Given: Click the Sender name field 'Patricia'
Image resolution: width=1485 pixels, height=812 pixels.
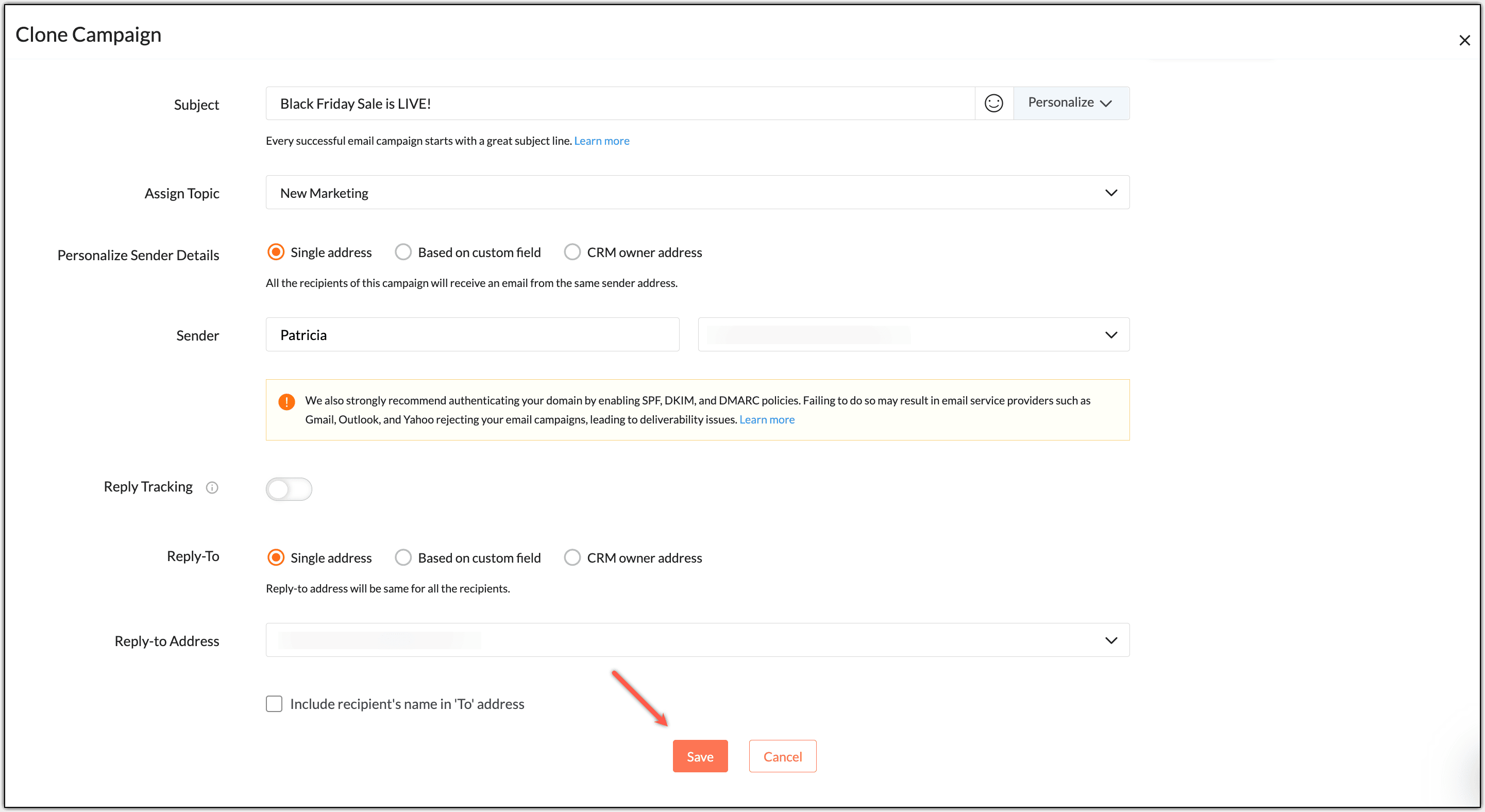Looking at the screenshot, I should tap(472, 335).
